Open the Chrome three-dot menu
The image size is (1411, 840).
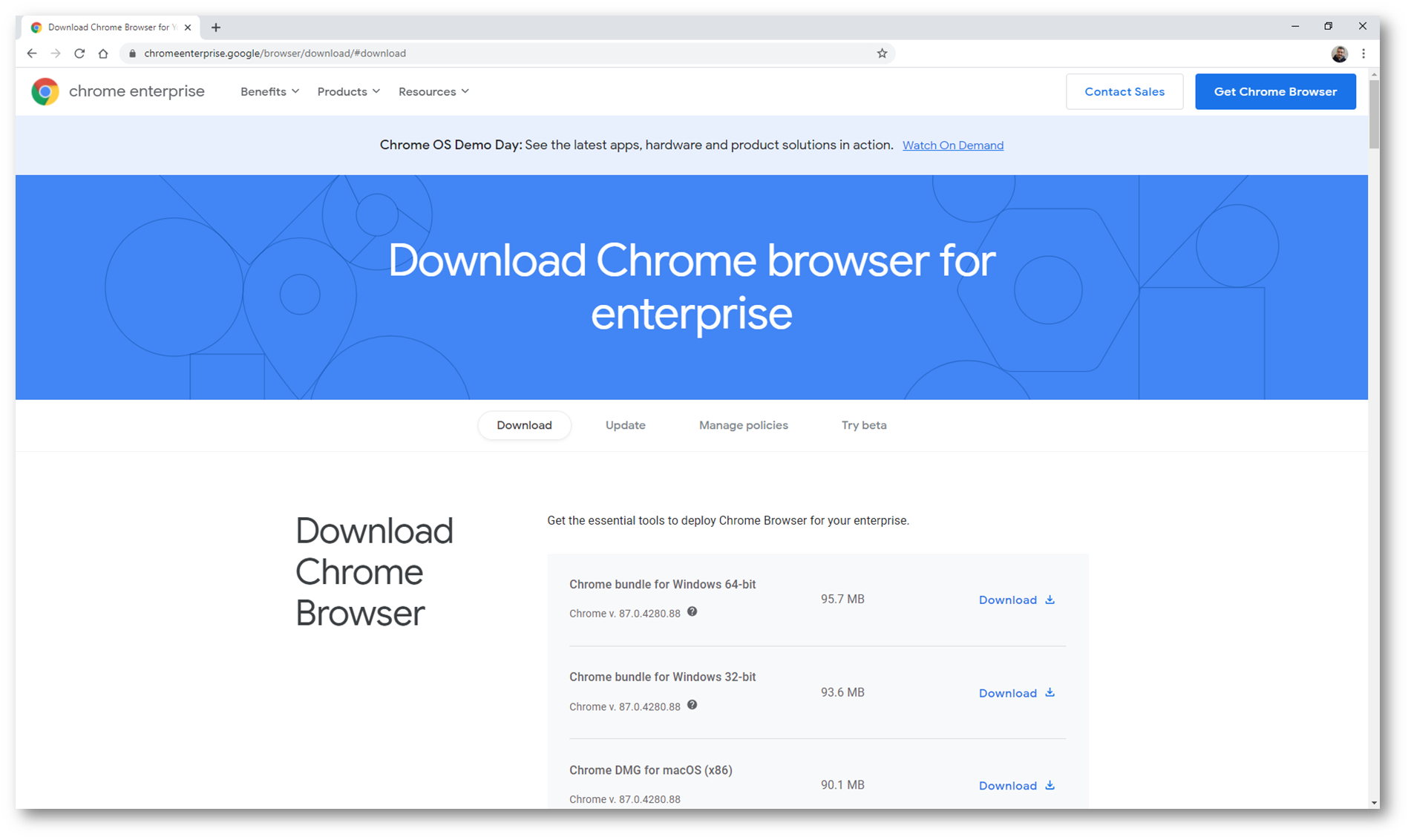1363,53
